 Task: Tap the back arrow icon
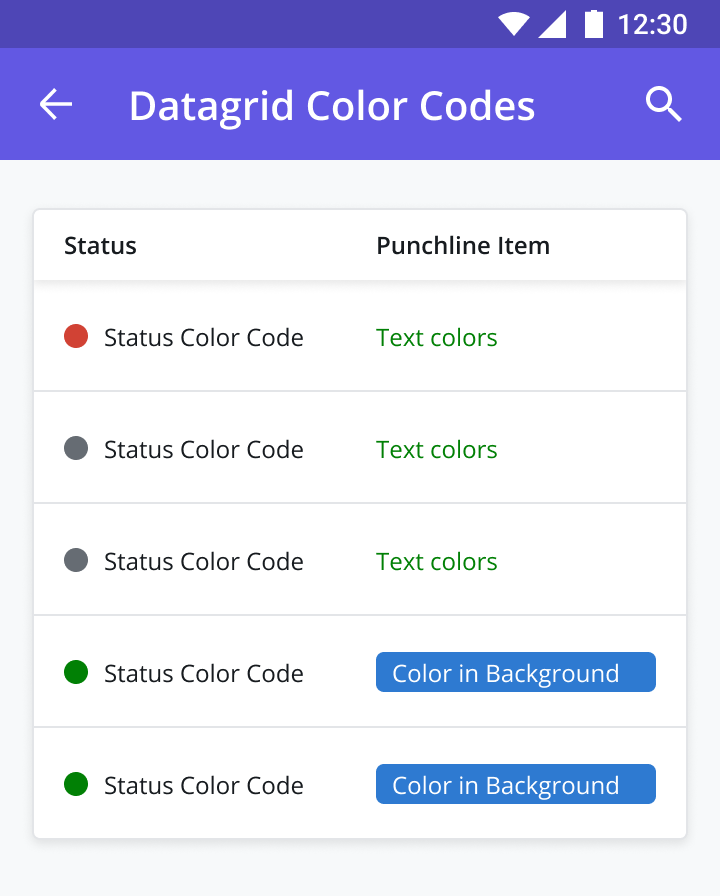(56, 104)
